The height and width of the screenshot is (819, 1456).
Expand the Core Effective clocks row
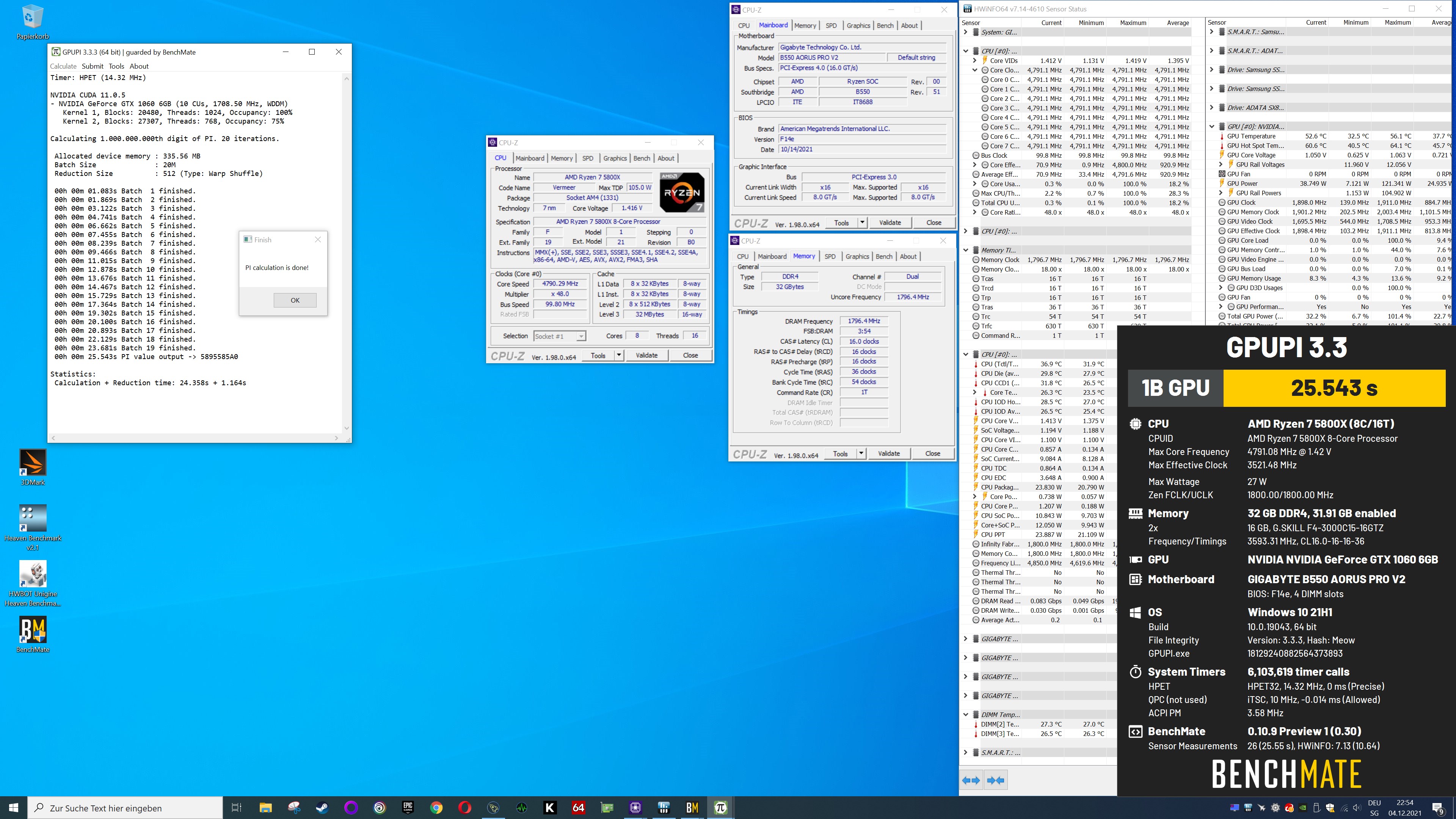click(x=974, y=165)
